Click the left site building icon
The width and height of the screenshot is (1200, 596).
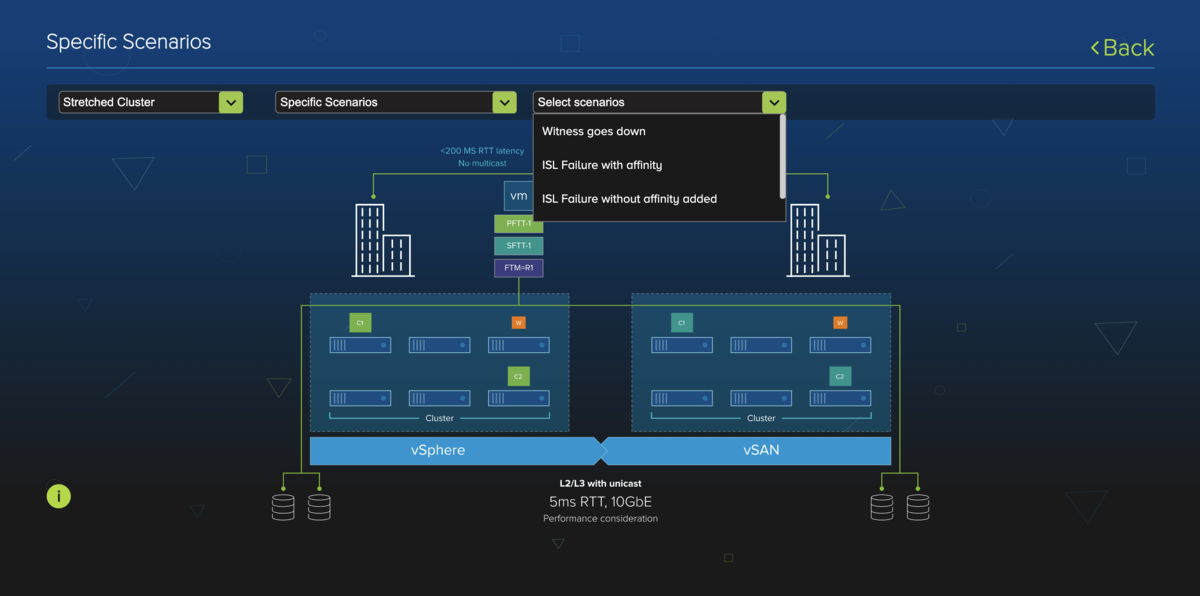pos(382,240)
